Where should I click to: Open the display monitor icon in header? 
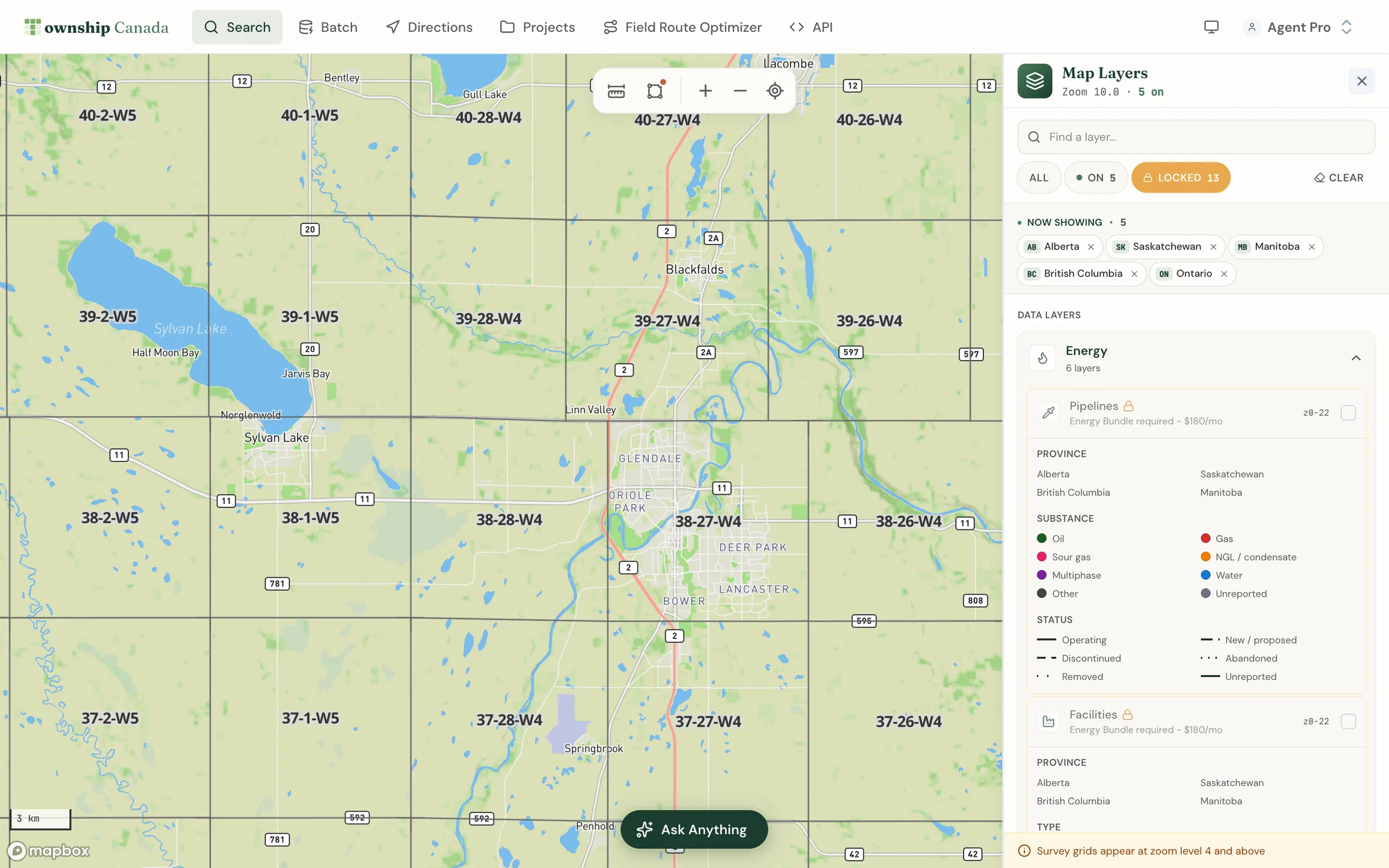pos(1211,27)
